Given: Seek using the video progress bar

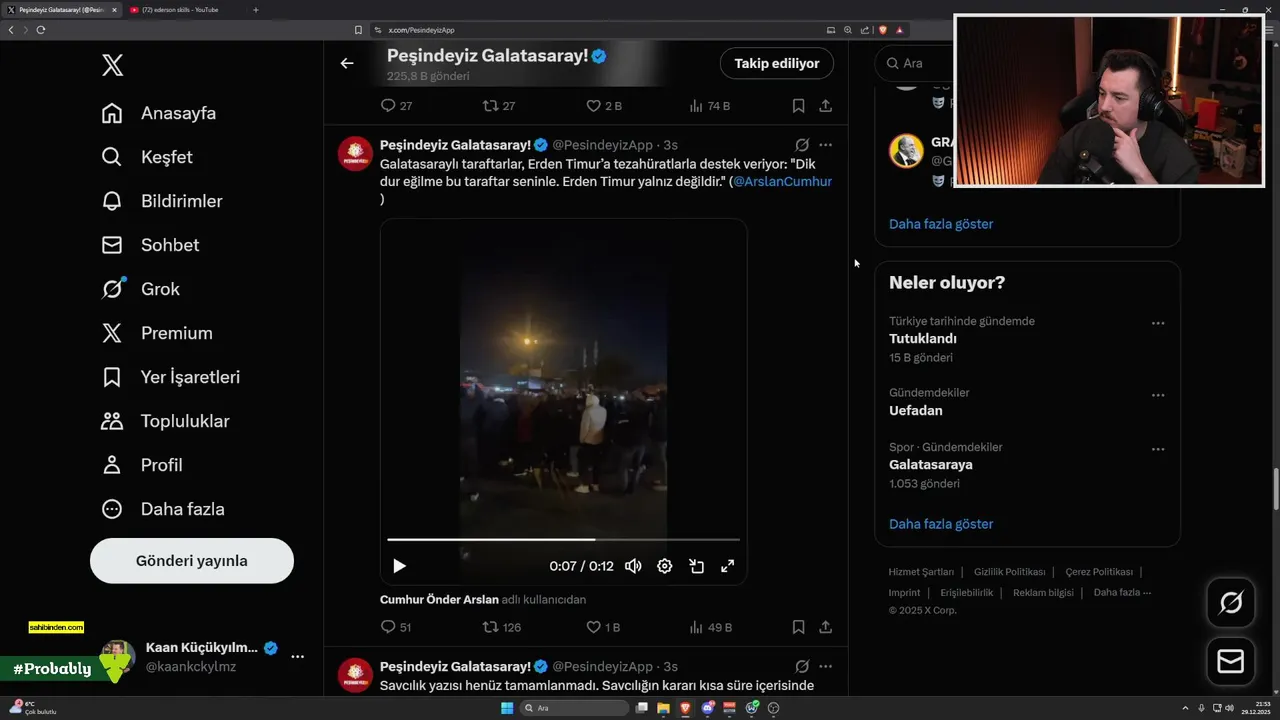Looking at the screenshot, I should 563,540.
